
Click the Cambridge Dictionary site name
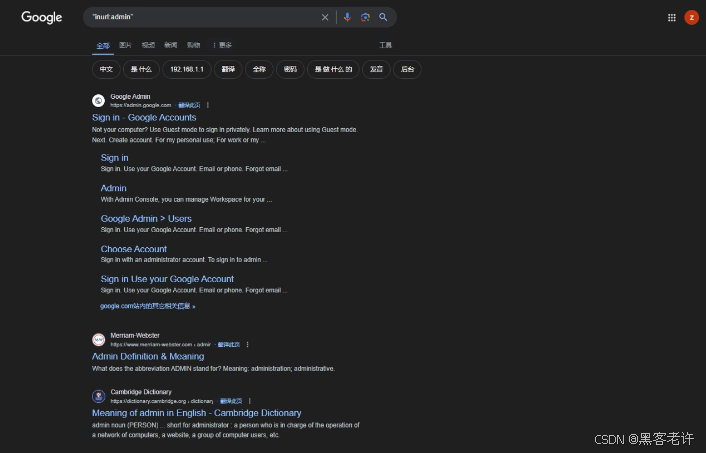141,392
